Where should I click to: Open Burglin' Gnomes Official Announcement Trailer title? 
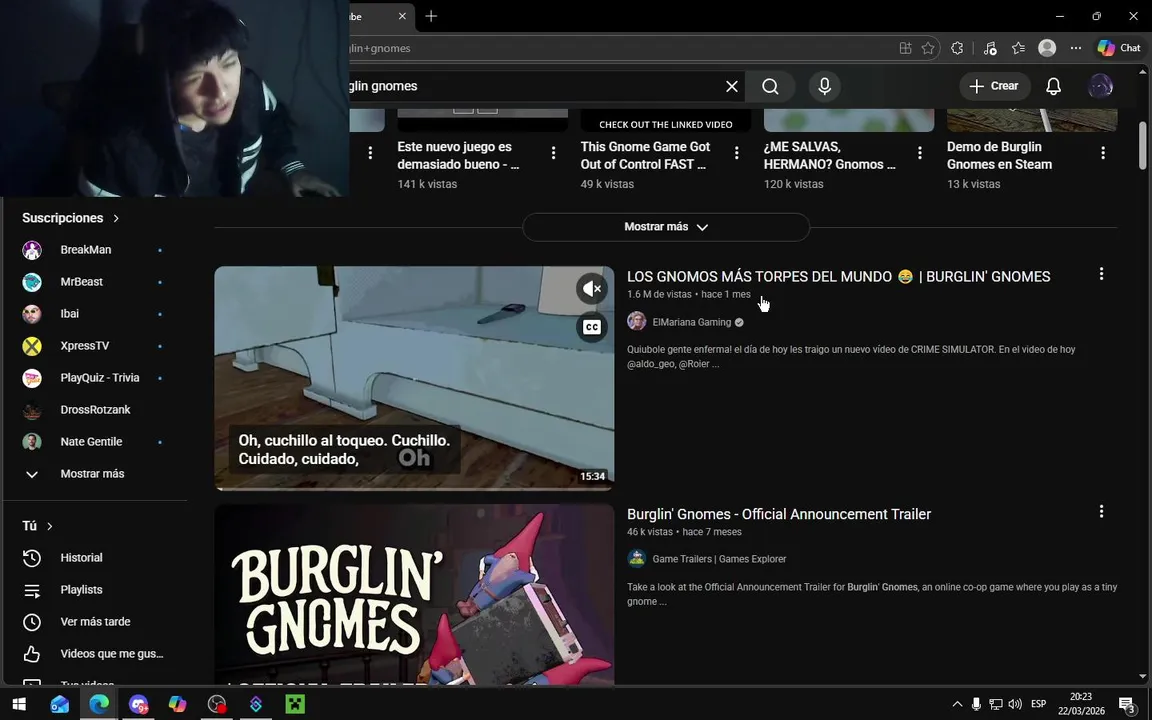click(779, 514)
